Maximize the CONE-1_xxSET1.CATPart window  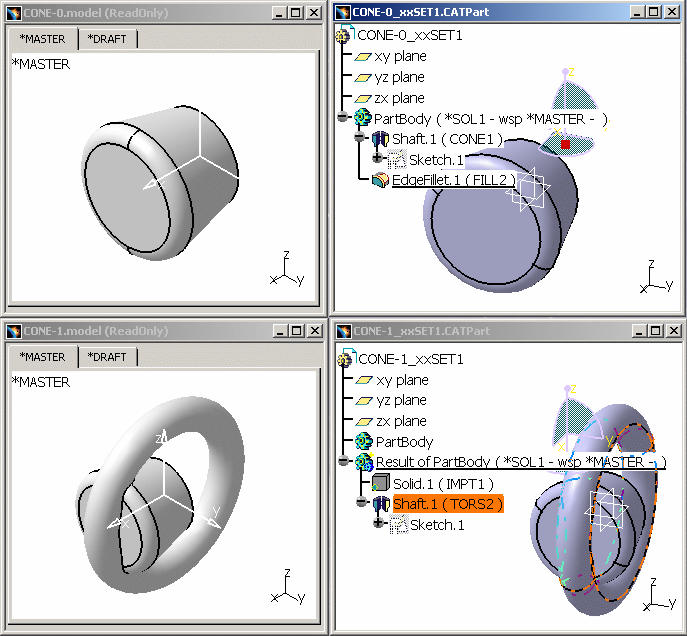pyautogui.click(x=653, y=331)
